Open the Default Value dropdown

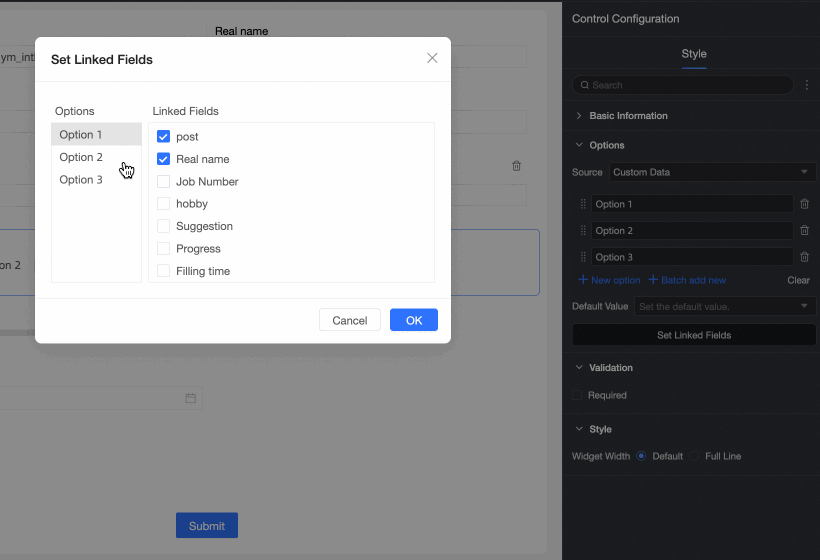(724, 306)
